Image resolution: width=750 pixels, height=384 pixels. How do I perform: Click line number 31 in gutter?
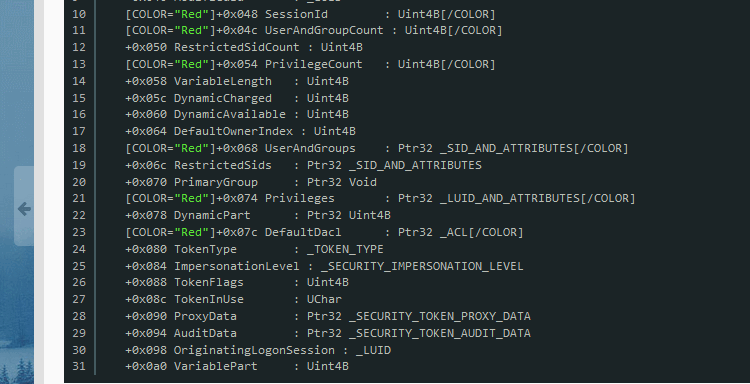(x=79, y=367)
